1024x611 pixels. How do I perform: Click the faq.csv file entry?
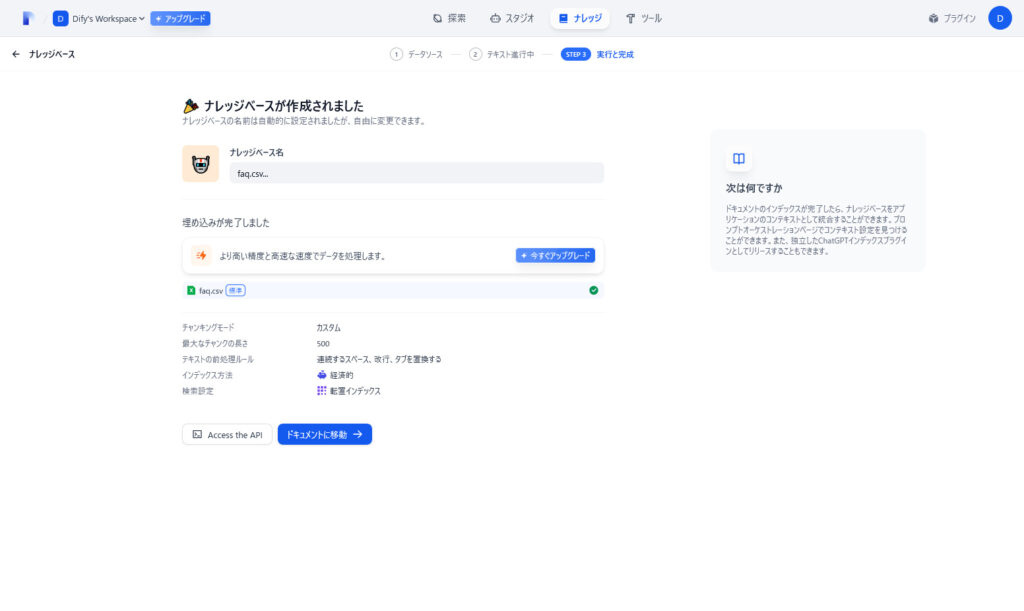(x=210, y=290)
